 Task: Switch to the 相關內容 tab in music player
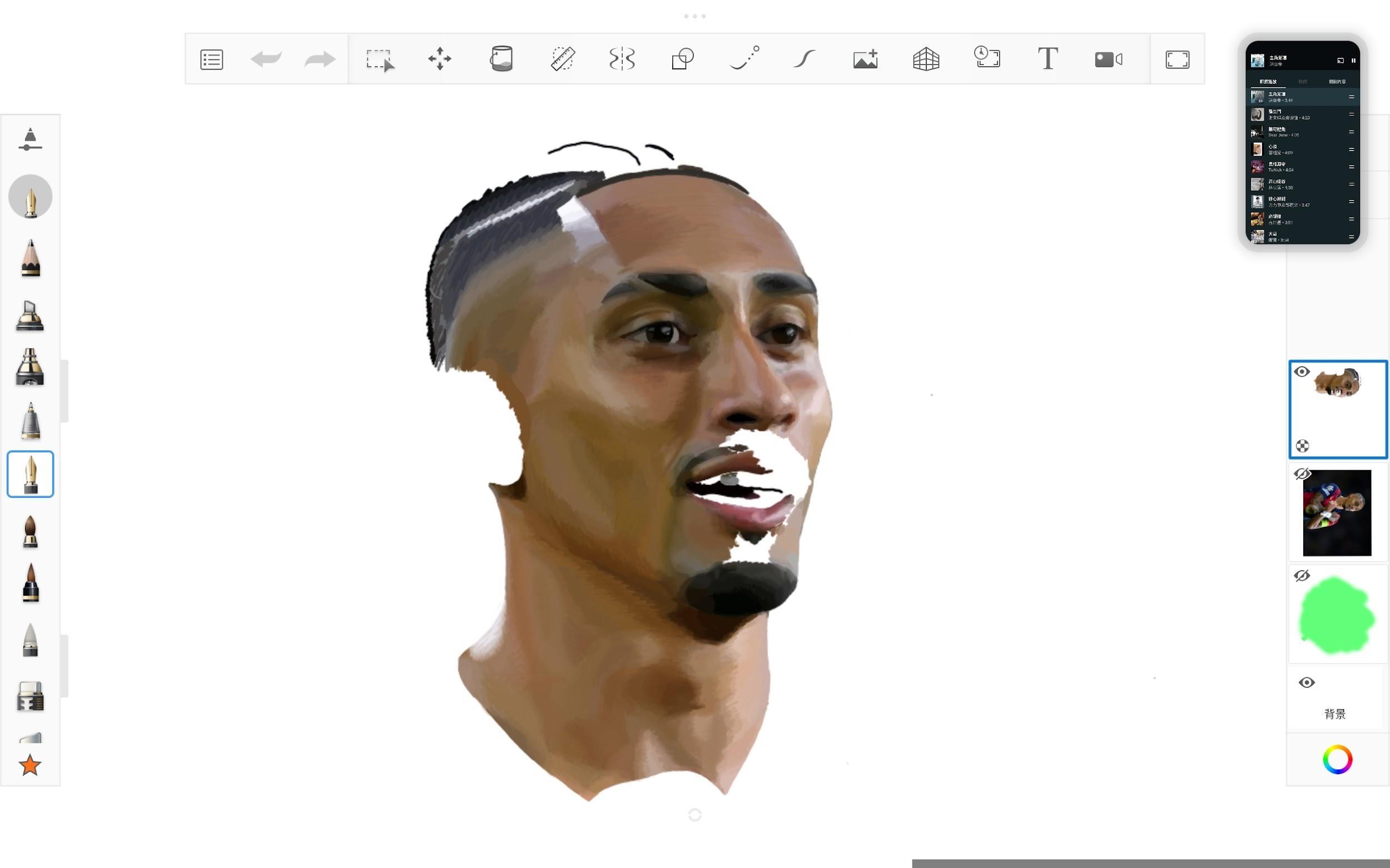1337,82
